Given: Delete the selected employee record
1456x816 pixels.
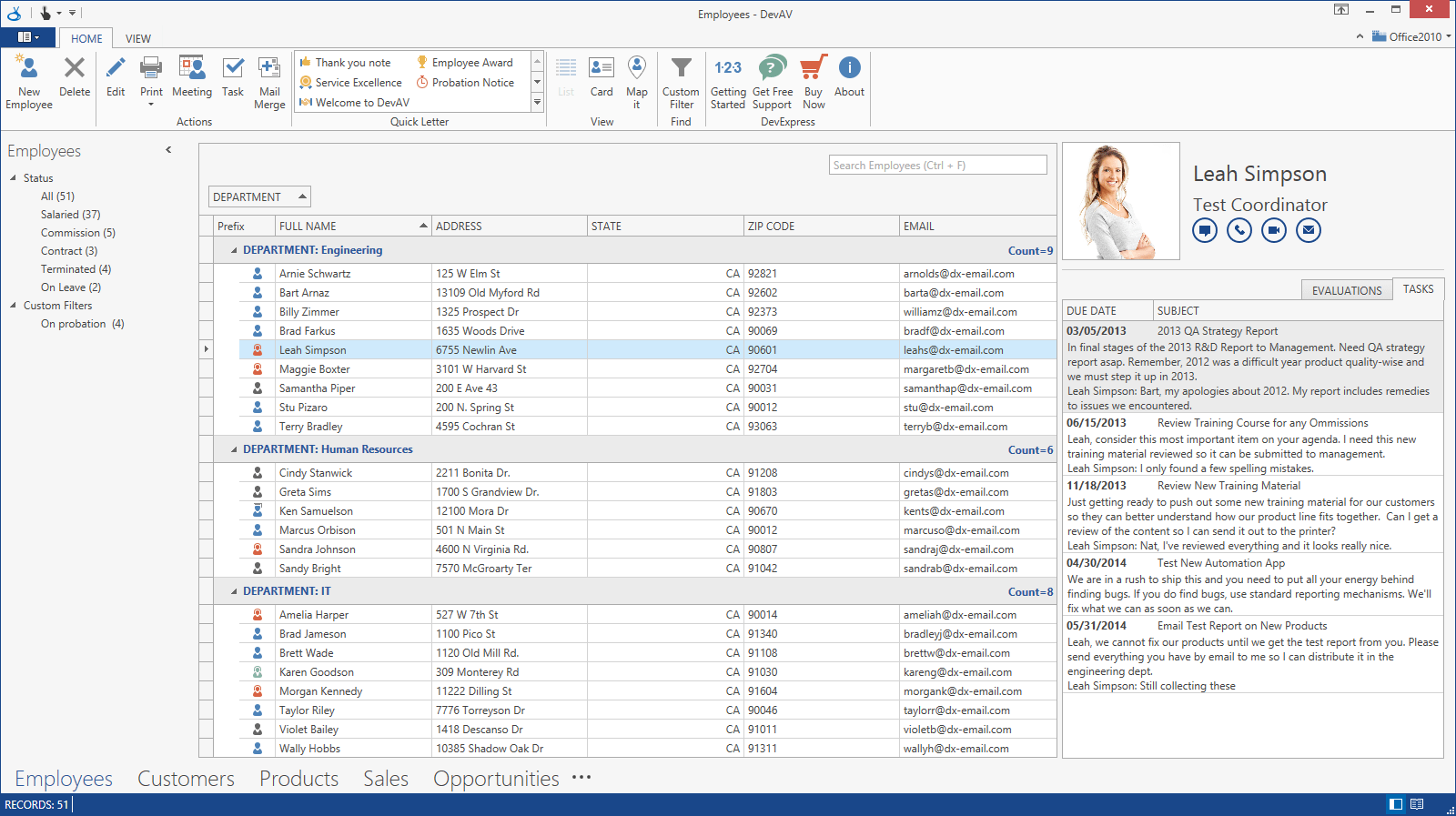Looking at the screenshot, I should click(75, 69).
